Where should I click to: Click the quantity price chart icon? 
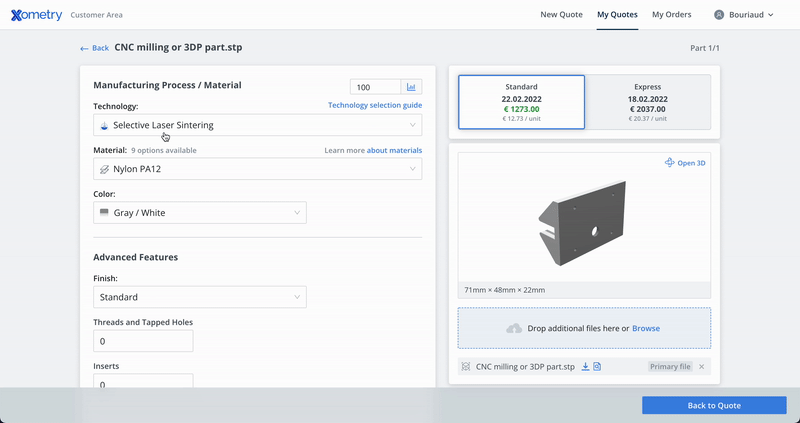tap(411, 88)
